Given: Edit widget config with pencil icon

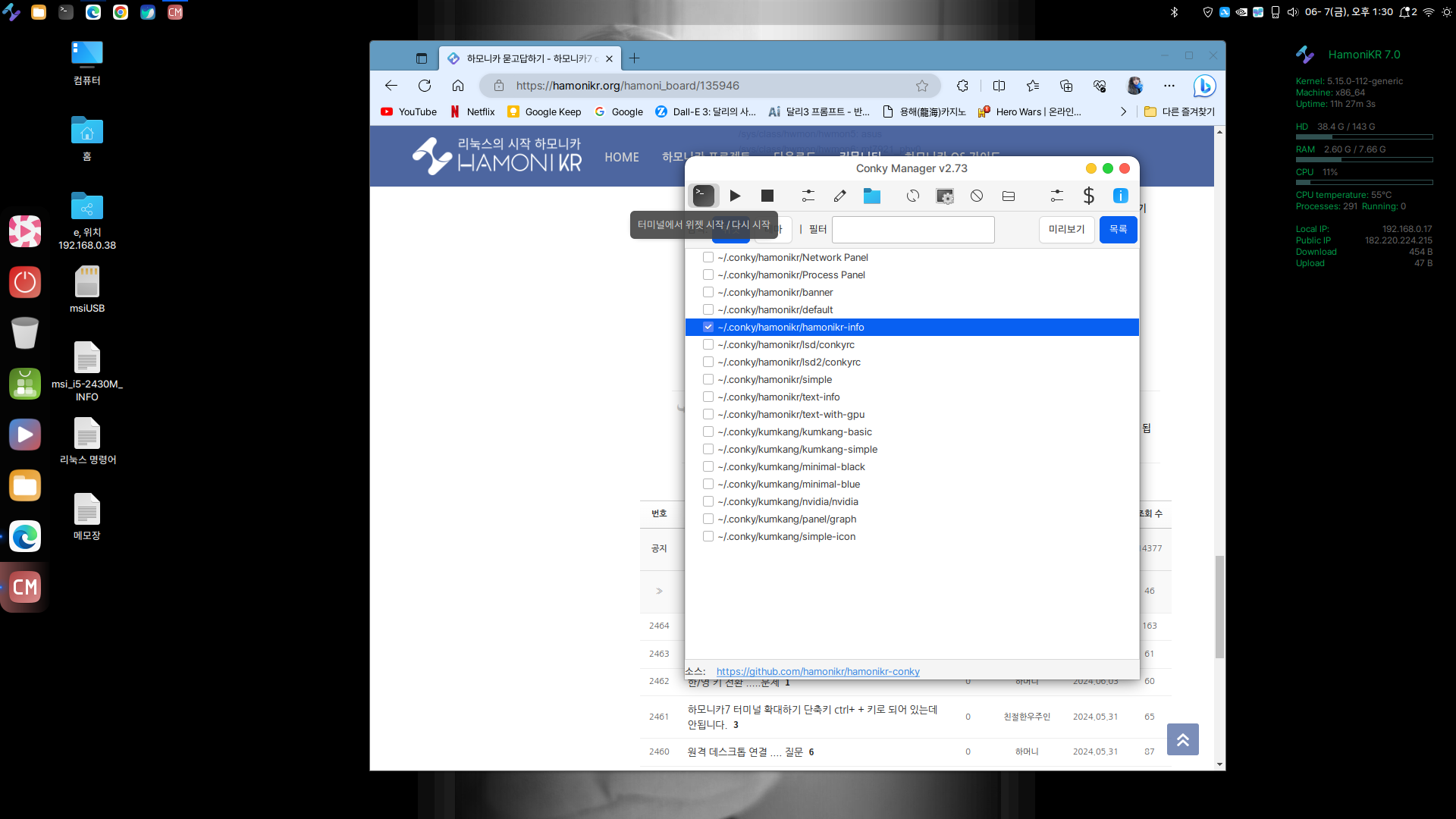Looking at the screenshot, I should point(839,196).
